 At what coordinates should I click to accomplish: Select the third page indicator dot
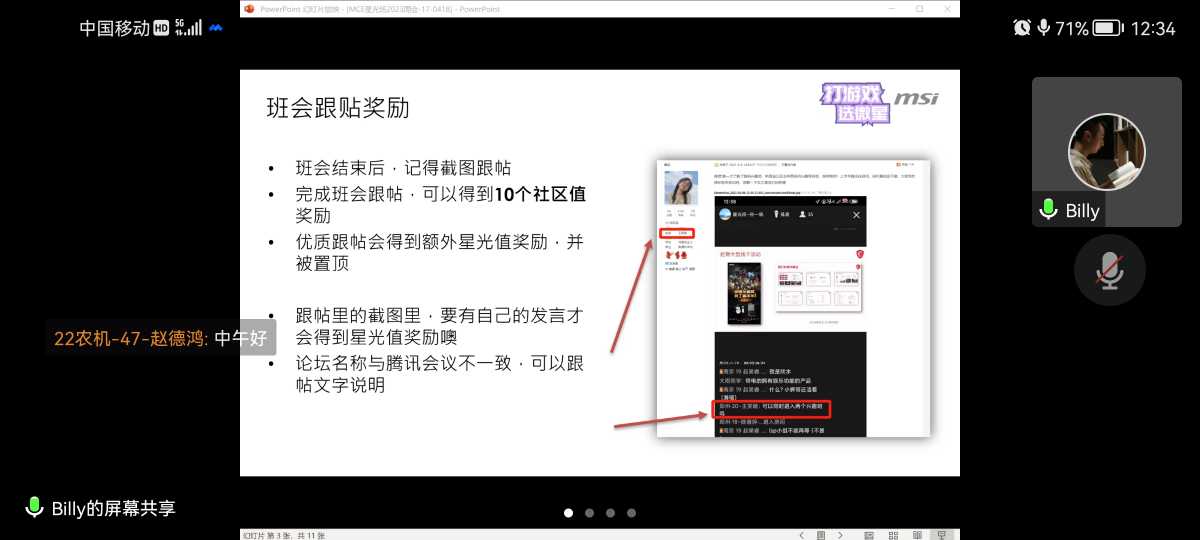[x=610, y=513]
